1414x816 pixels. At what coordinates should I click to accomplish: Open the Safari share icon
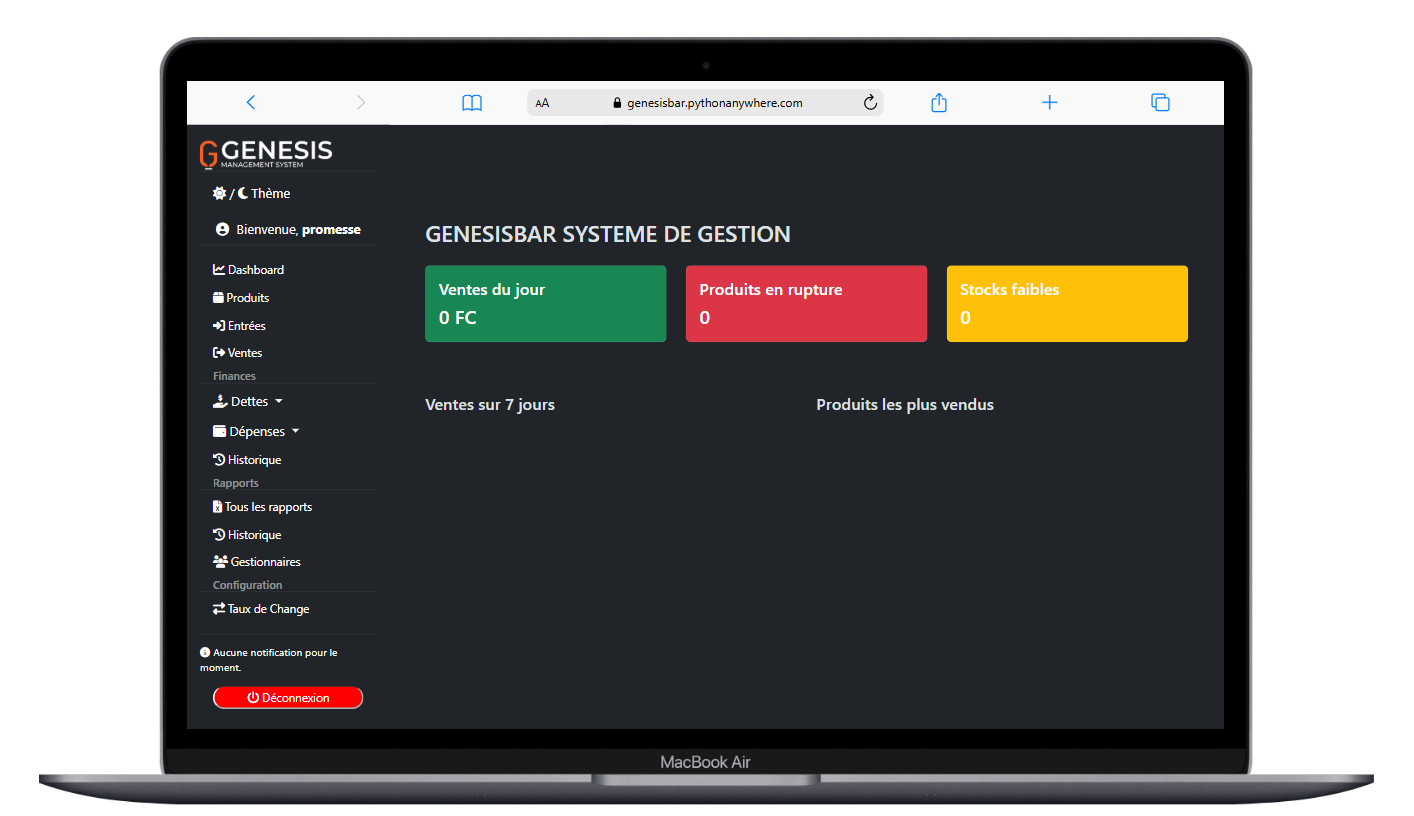point(938,102)
